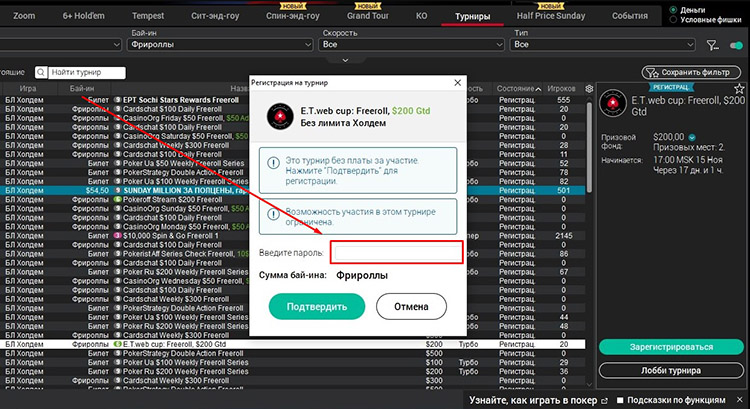Viewport: 750px width, 409px height.
Task: Click the magnifier search icon
Action: (x=41, y=72)
